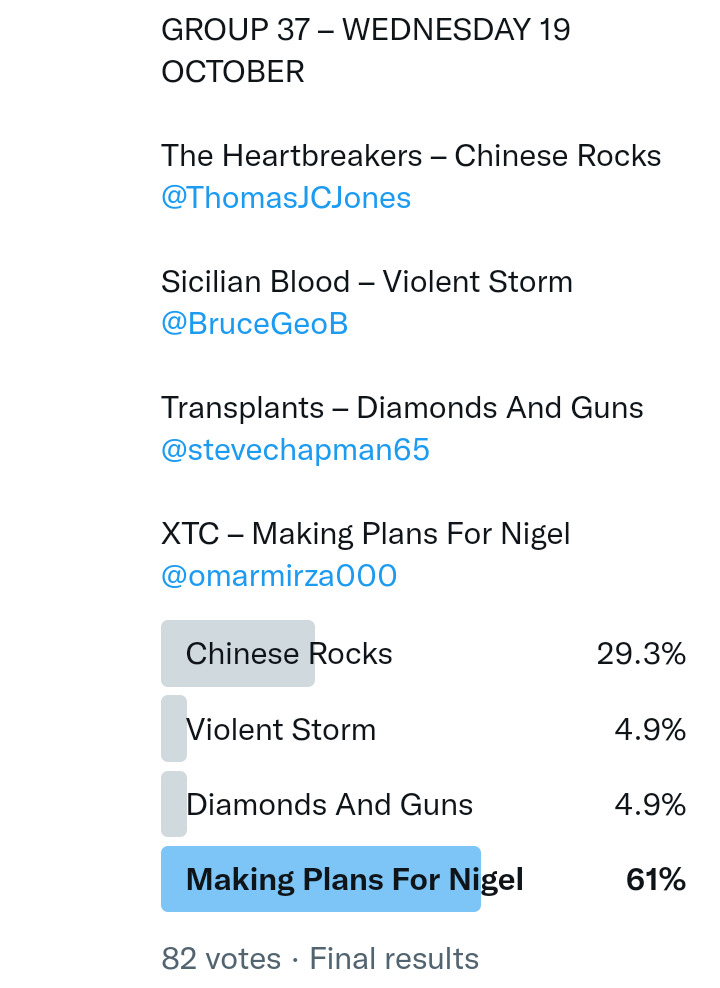Click the Transplants – Diamonds And Guns line
720x988 pixels.
(402, 408)
